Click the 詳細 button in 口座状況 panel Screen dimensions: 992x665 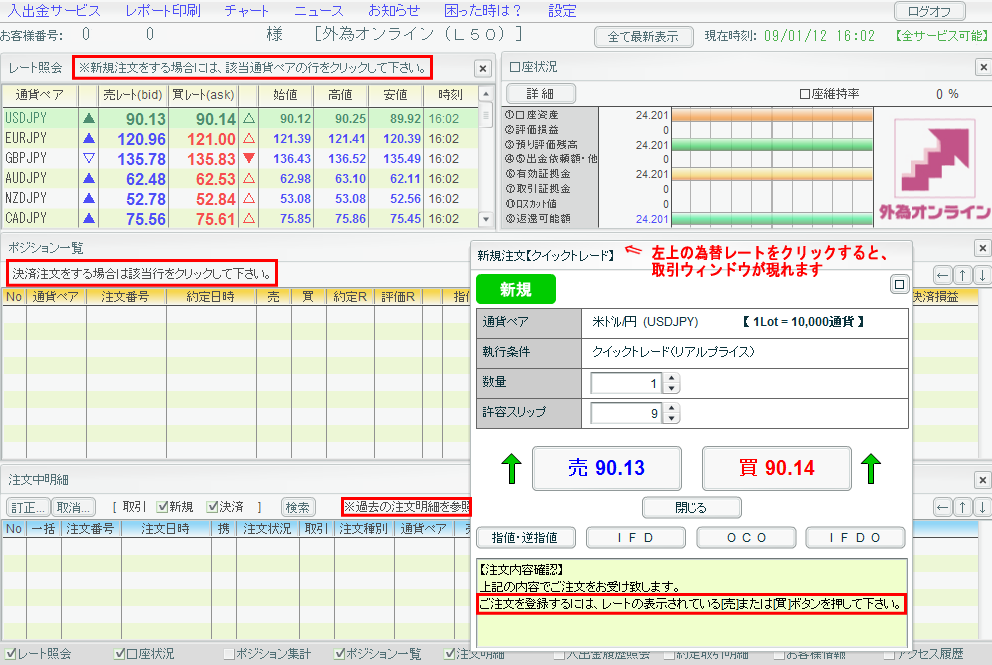pyautogui.click(x=540, y=94)
